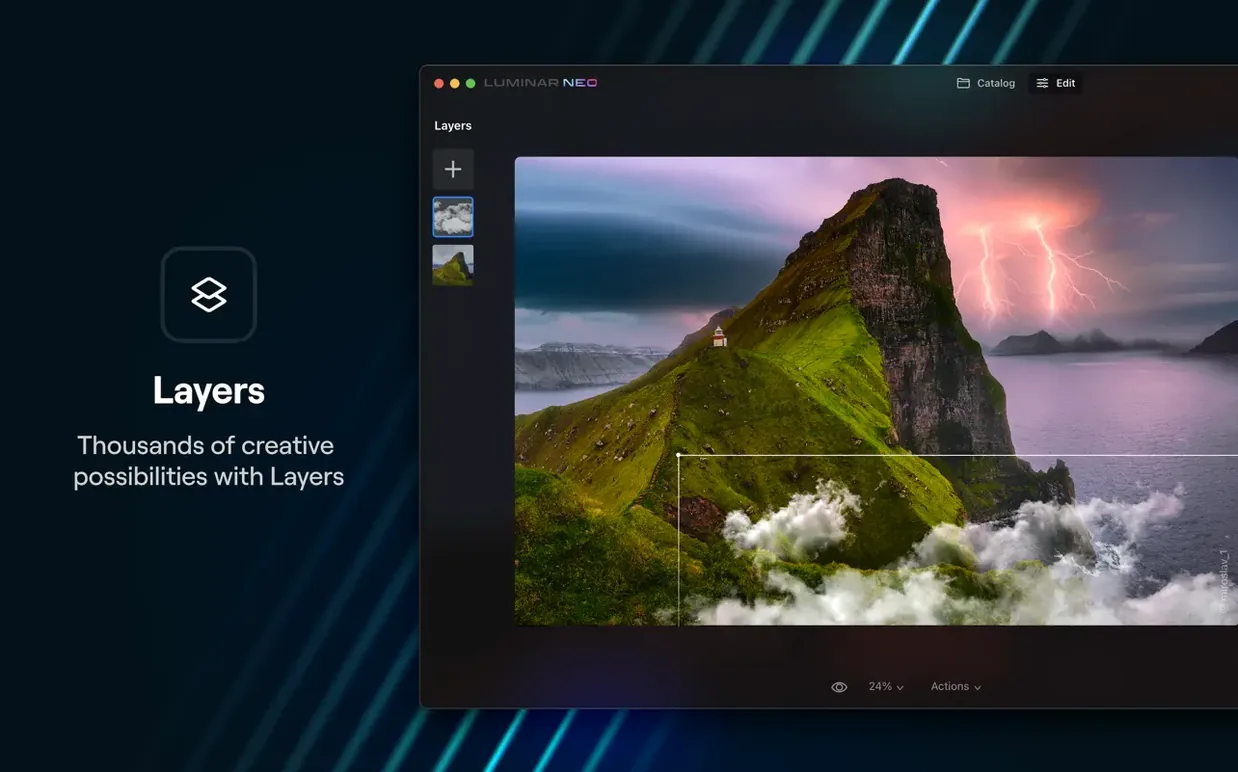The width and height of the screenshot is (1238, 772).
Task: Click the large "Layers" headline text
Action: (209, 391)
